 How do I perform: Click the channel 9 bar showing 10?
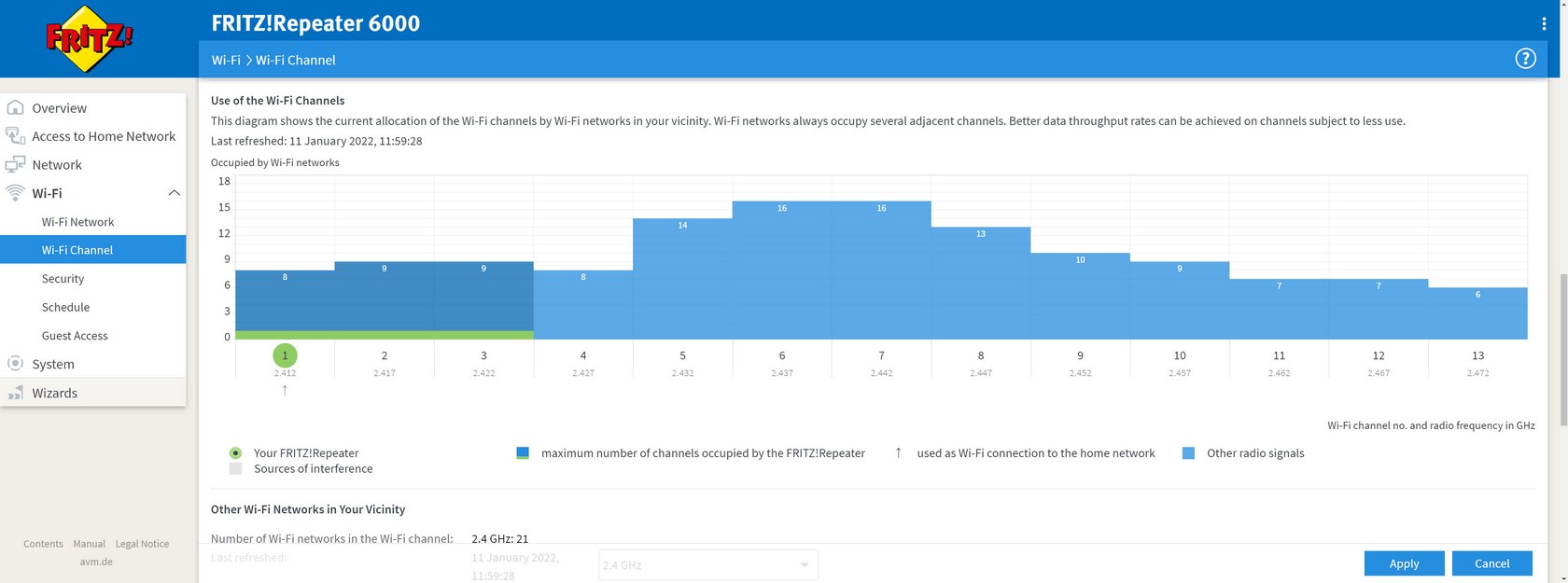(1080, 297)
